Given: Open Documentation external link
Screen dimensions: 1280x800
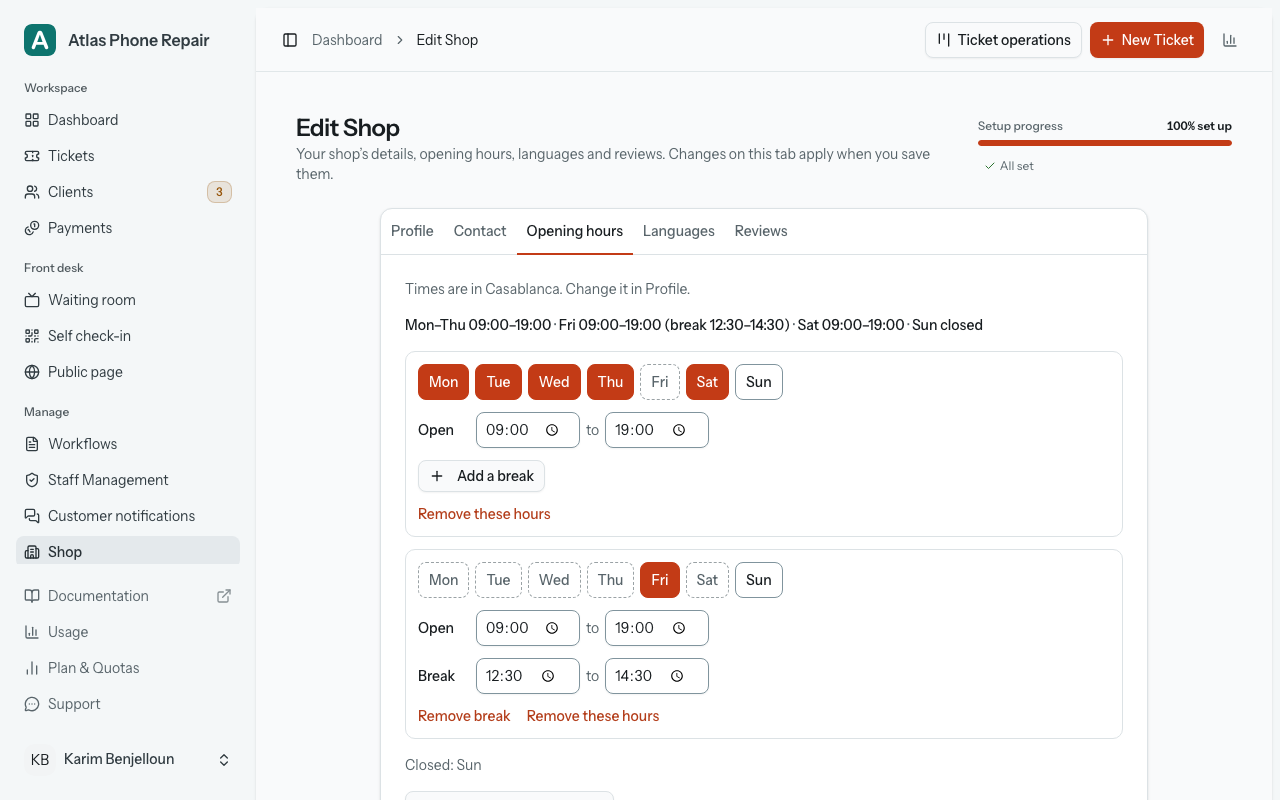Looking at the screenshot, I should [128, 596].
